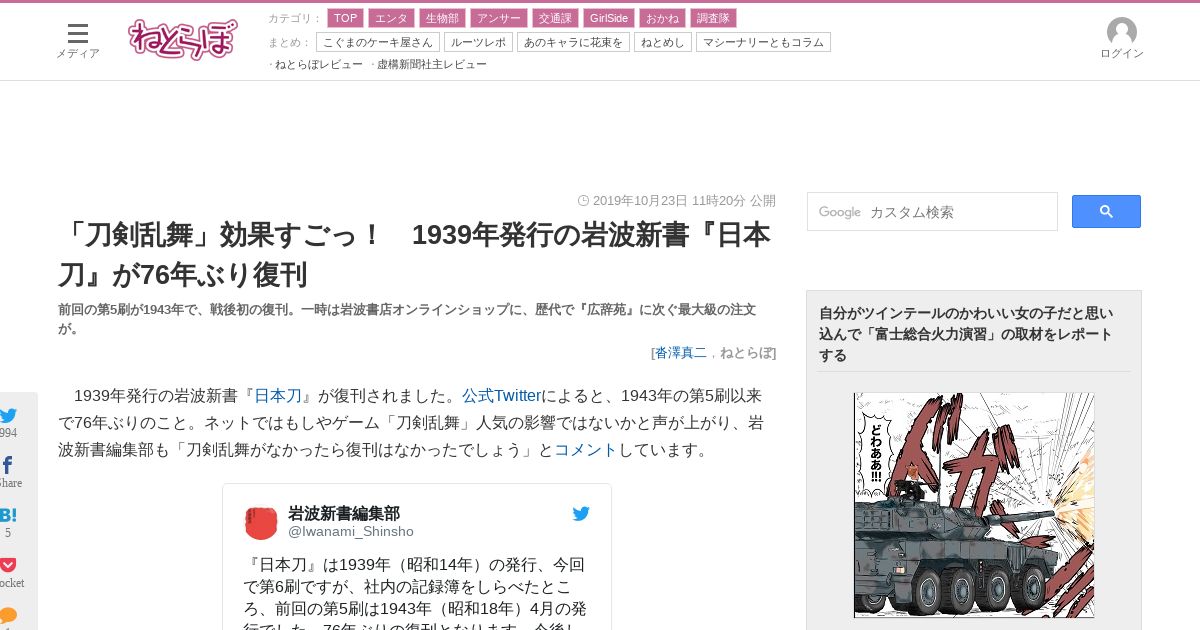Click the article headline 刀剣乱舞 効果すごっ

(x=415, y=254)
